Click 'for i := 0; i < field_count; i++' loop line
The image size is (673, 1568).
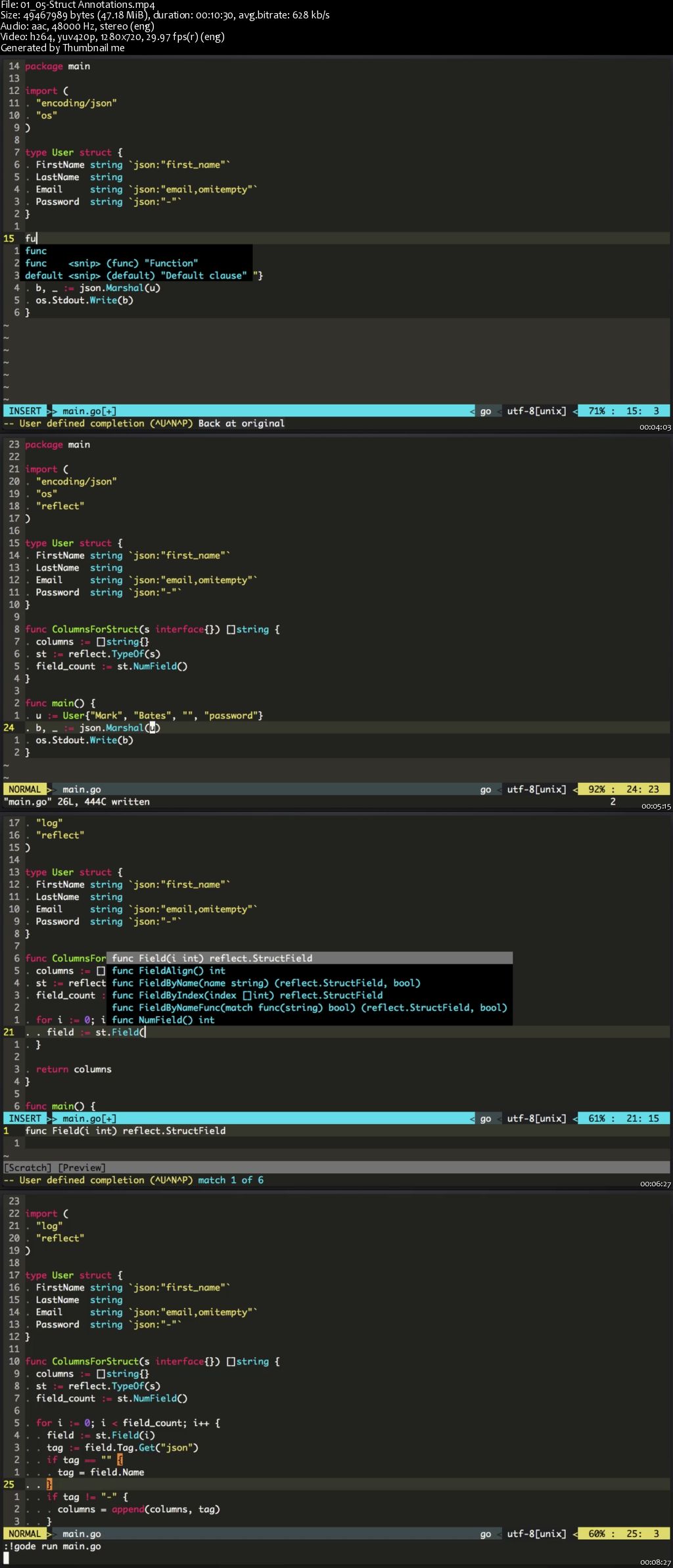pos(128,1423)
